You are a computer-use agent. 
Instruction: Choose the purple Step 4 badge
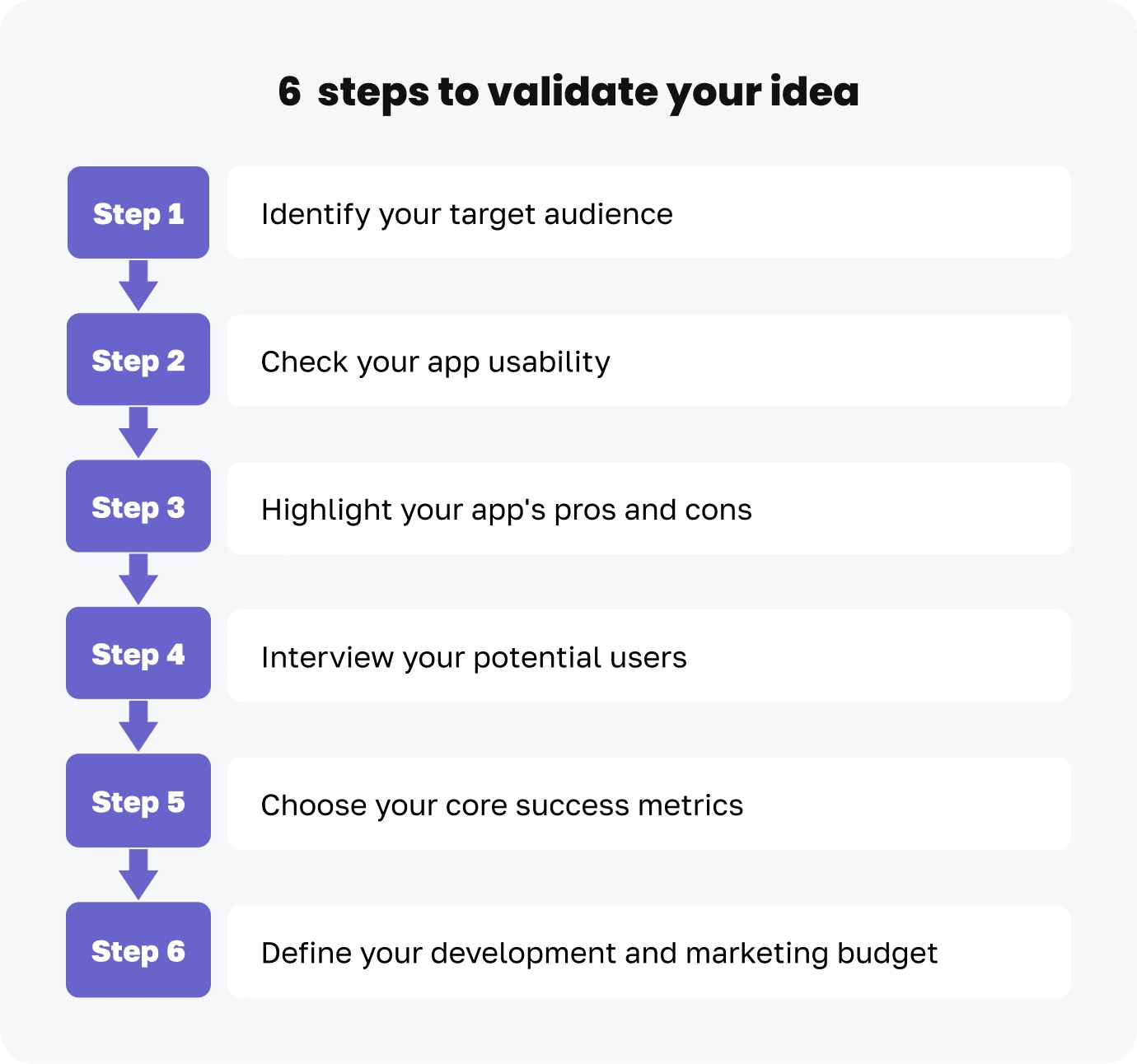[138, 654]
